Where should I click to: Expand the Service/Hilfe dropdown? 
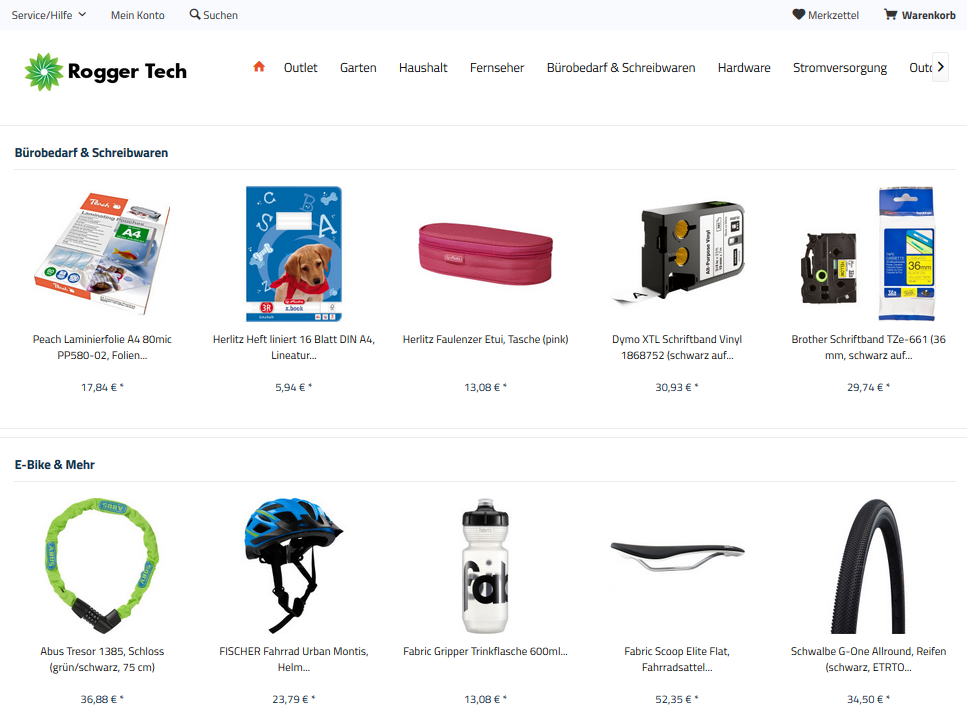coord(49,15)
